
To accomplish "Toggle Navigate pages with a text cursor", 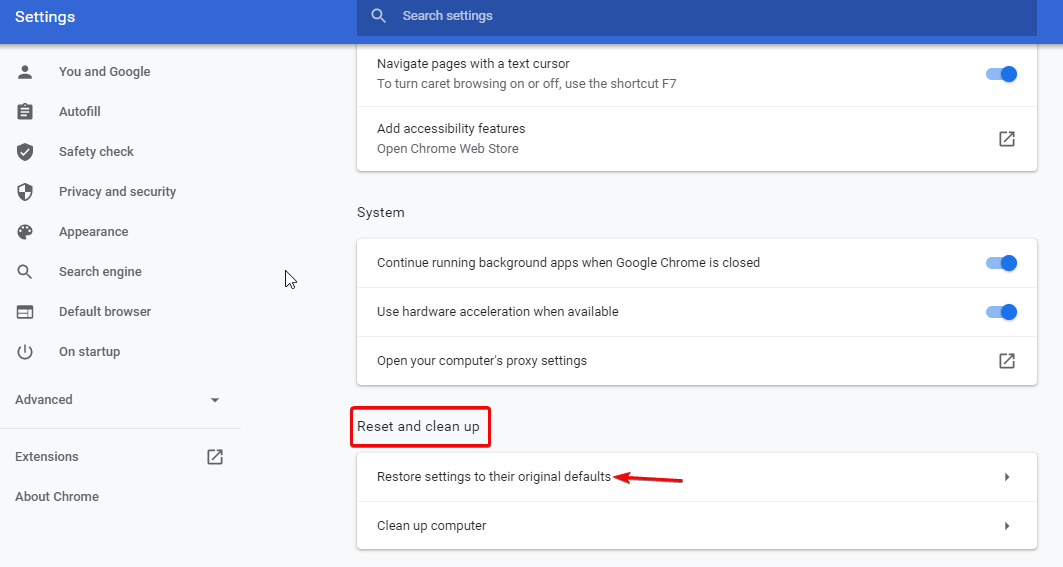I will click(1001, 74).
